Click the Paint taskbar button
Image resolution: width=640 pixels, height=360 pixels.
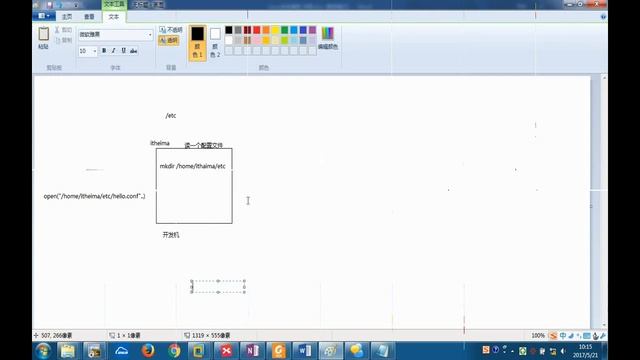[x=331, y=351]
